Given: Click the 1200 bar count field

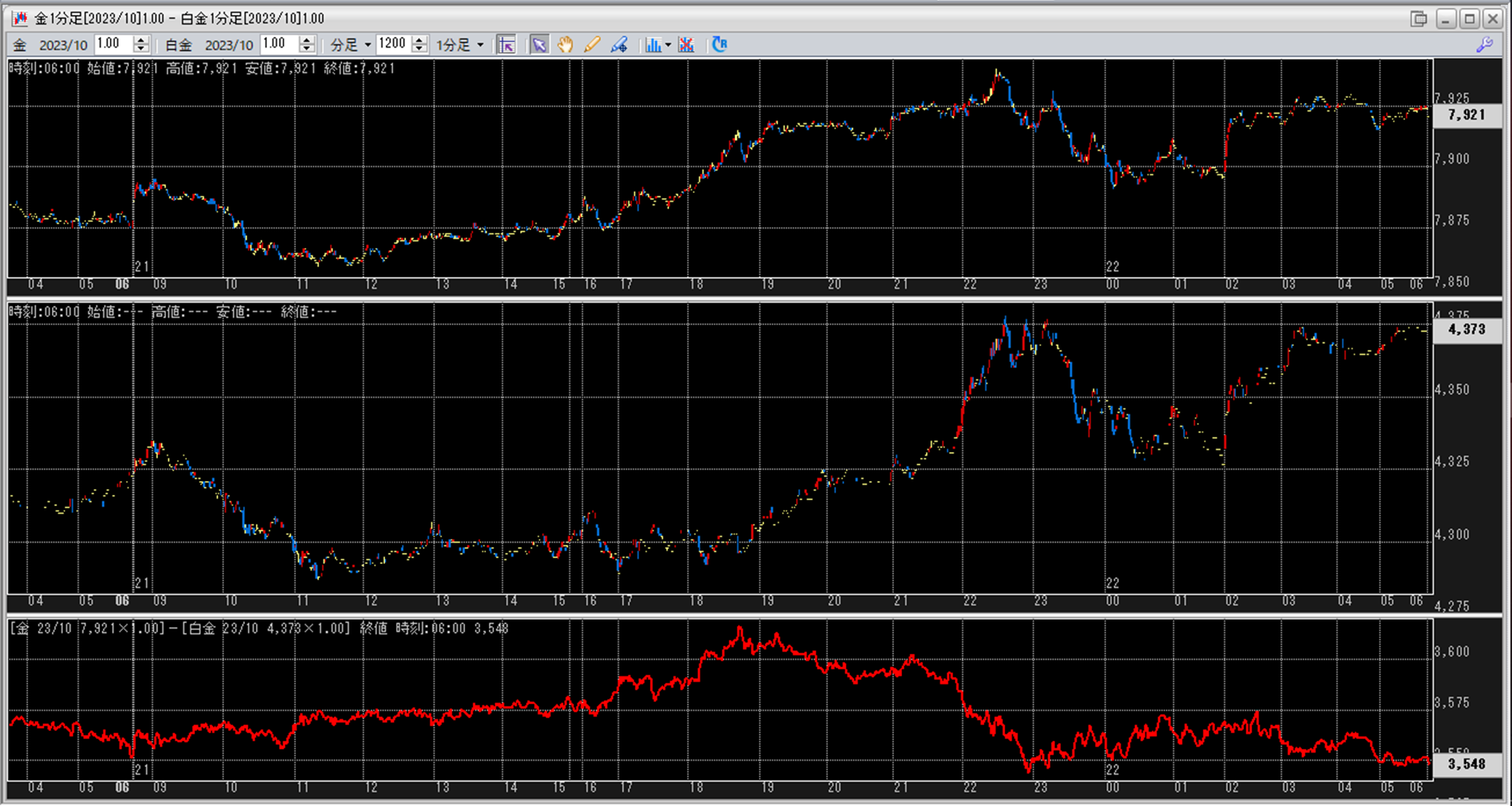Looking at the screenshot, I should pyautogui.click(x=392, y=45).
